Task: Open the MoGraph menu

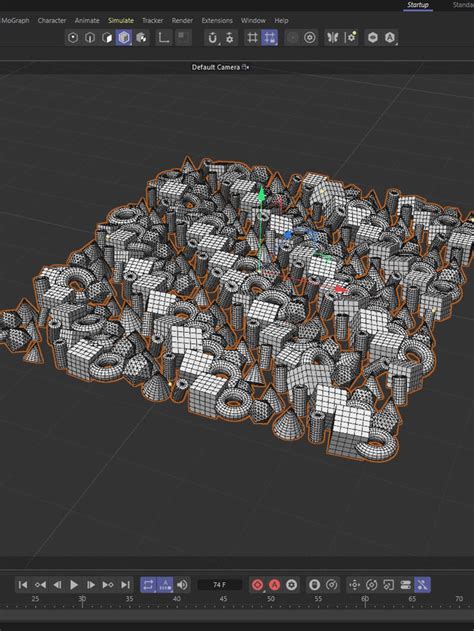Action: [15, 21]
